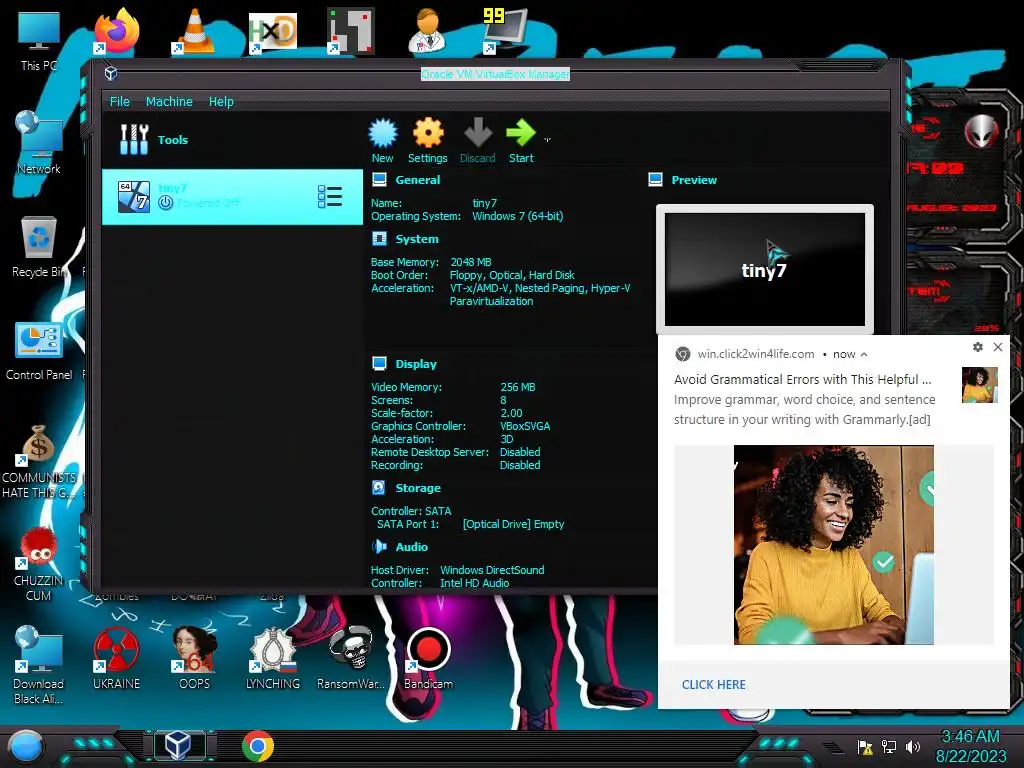Click the Action Center flag tray icon
1024x768 pixels.
pos(865,746)
